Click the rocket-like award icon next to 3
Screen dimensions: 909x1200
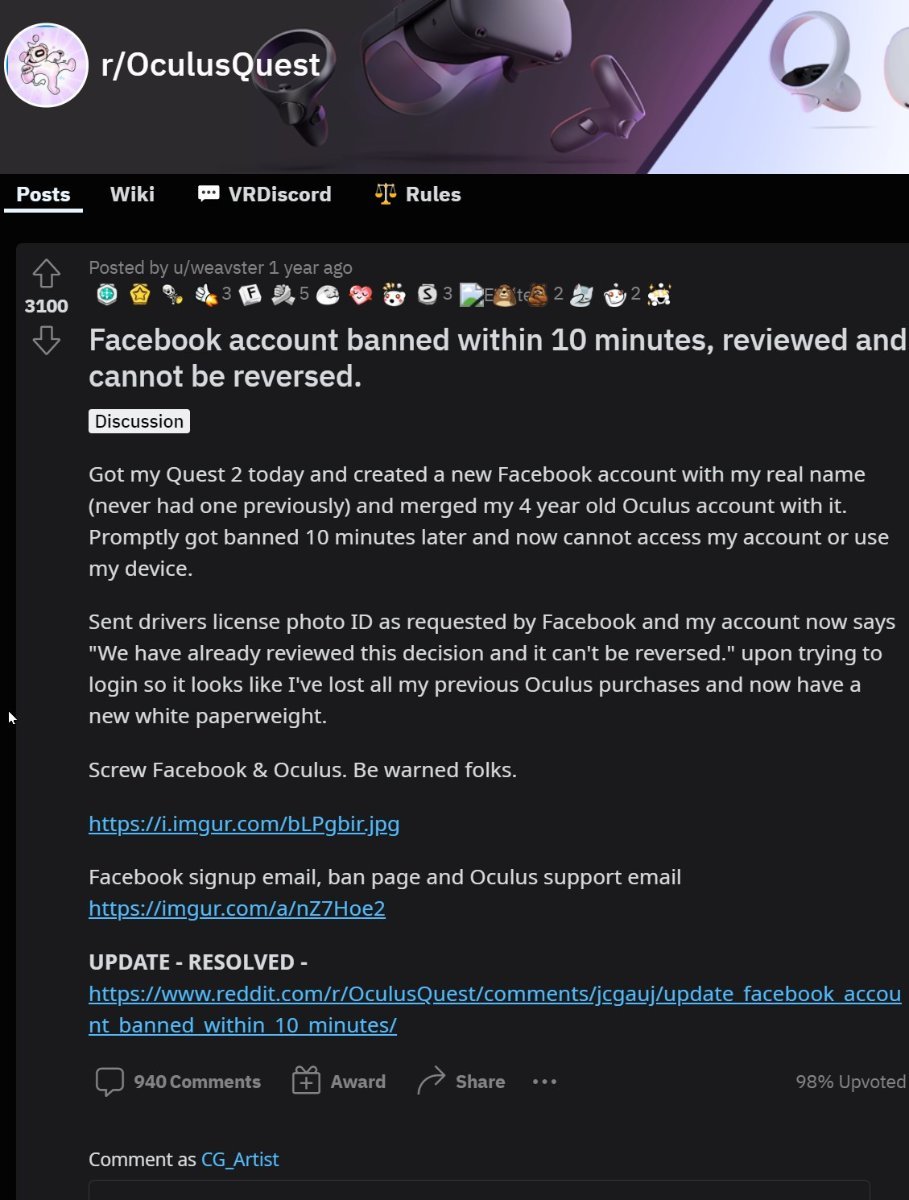[207, 294]
